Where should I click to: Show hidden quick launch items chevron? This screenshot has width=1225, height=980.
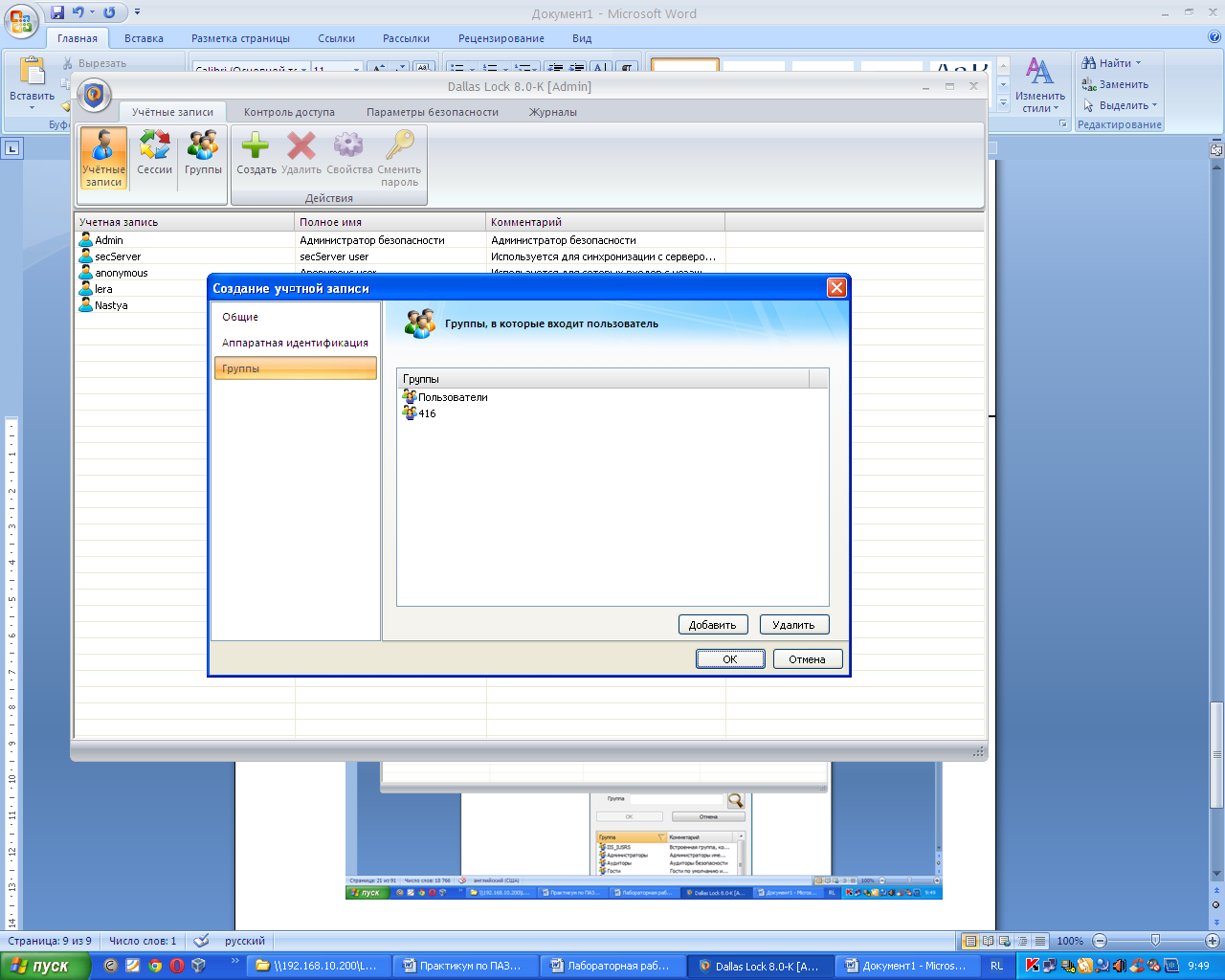click(x=235, y=962)
